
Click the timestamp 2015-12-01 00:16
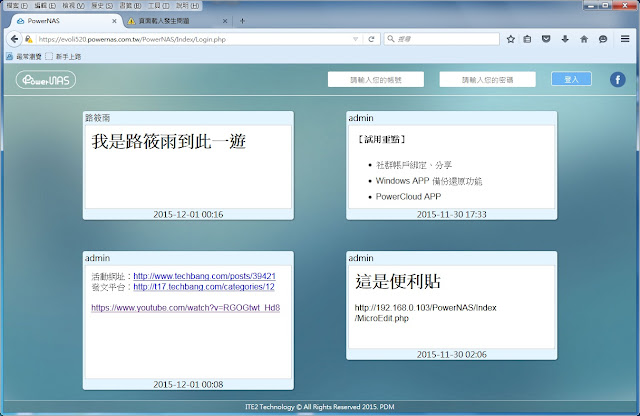188,214
